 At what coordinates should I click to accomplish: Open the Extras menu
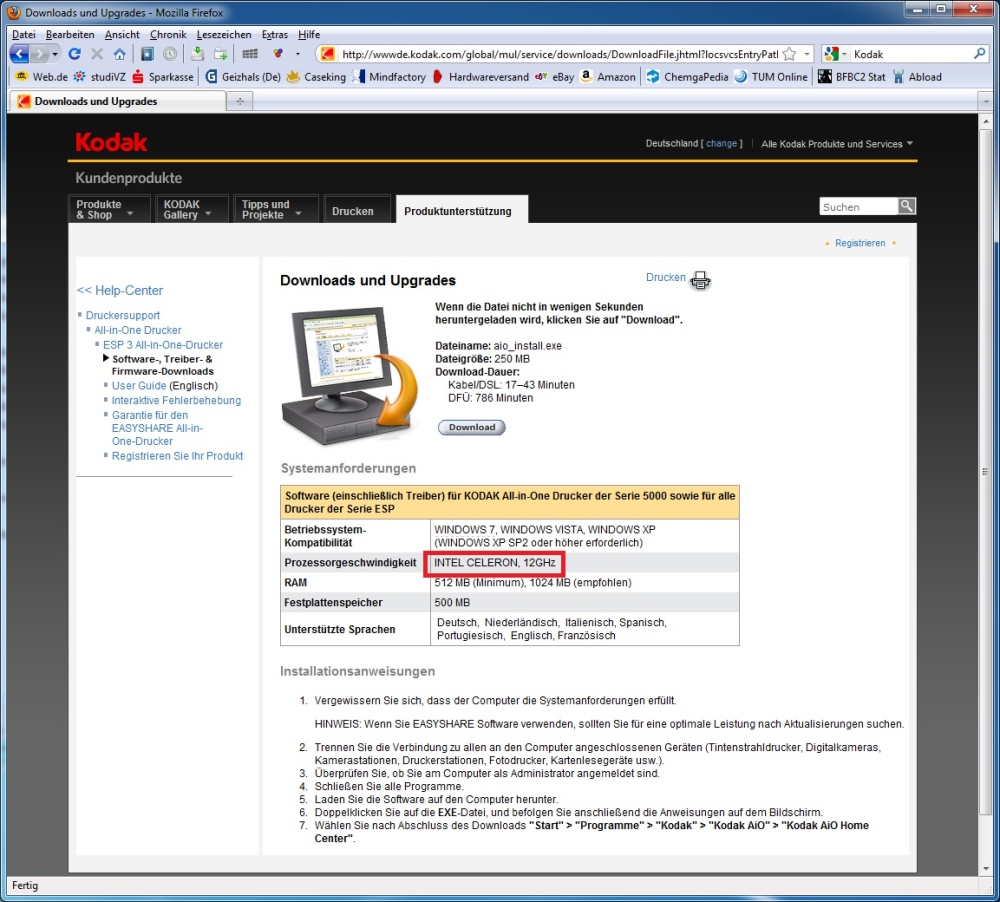tap(274, 34)
